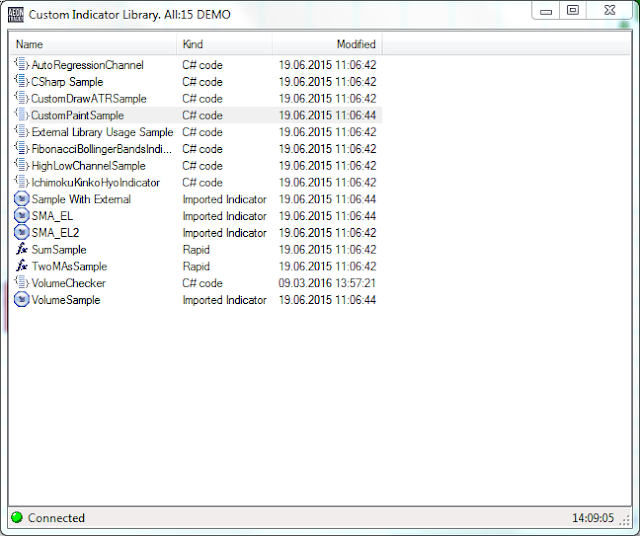640x536 pixels.
Task: Click the VolumeSample imported indicator icon
Action: tap(22, 300)
